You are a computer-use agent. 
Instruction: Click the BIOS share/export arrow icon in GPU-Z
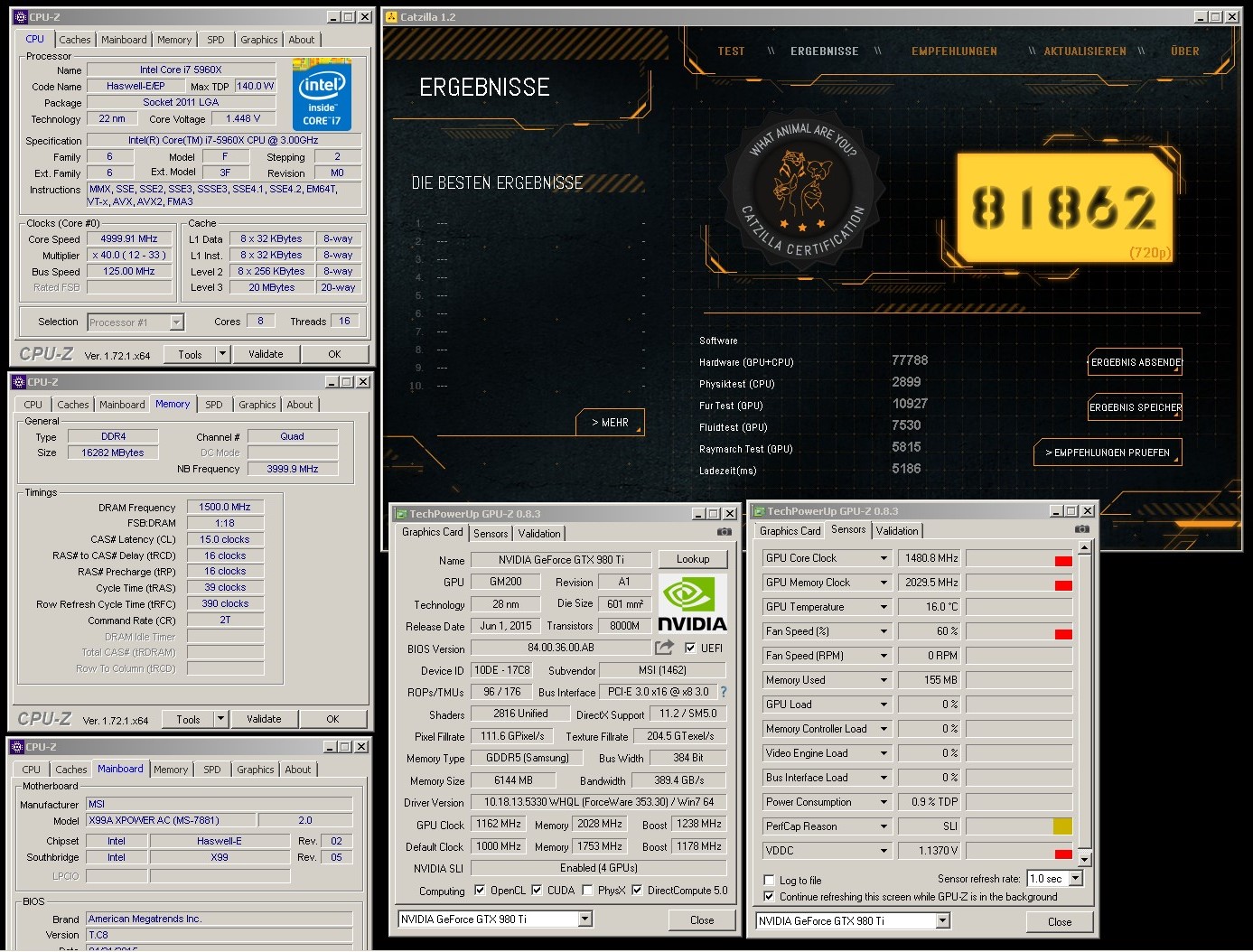tap(664, 648)
